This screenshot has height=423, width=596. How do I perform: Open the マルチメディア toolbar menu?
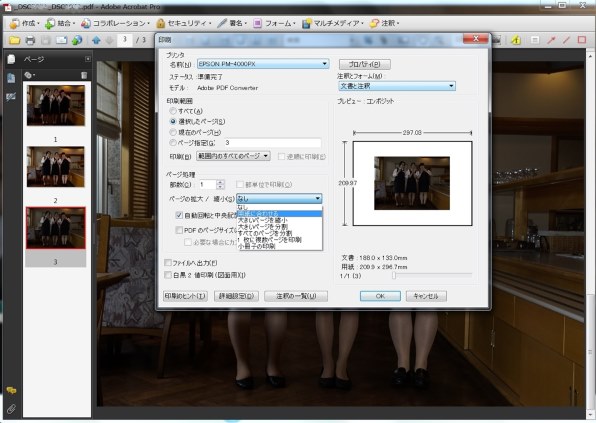[x=332, y=24]
